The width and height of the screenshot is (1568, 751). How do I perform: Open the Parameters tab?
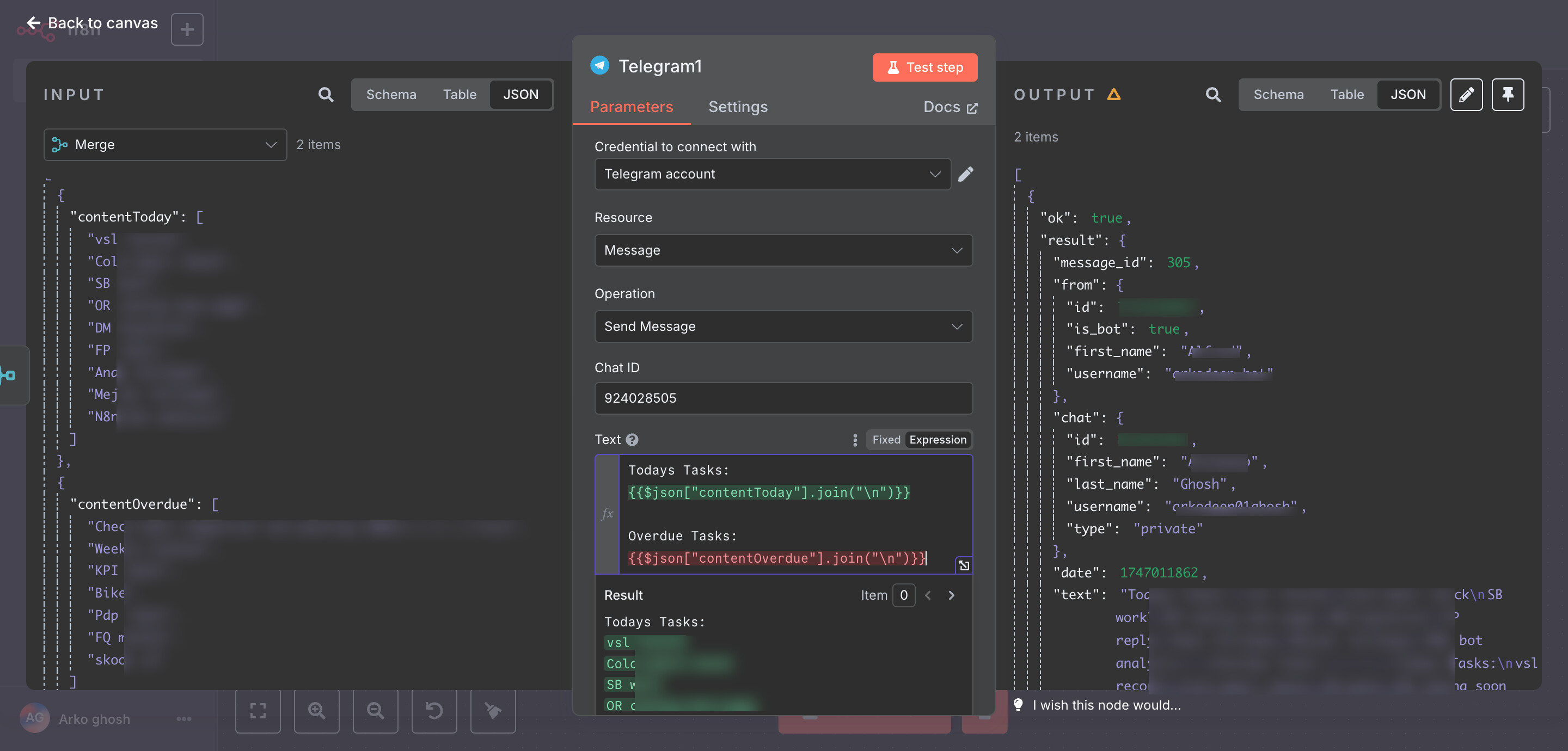click(x=631, y=107)
